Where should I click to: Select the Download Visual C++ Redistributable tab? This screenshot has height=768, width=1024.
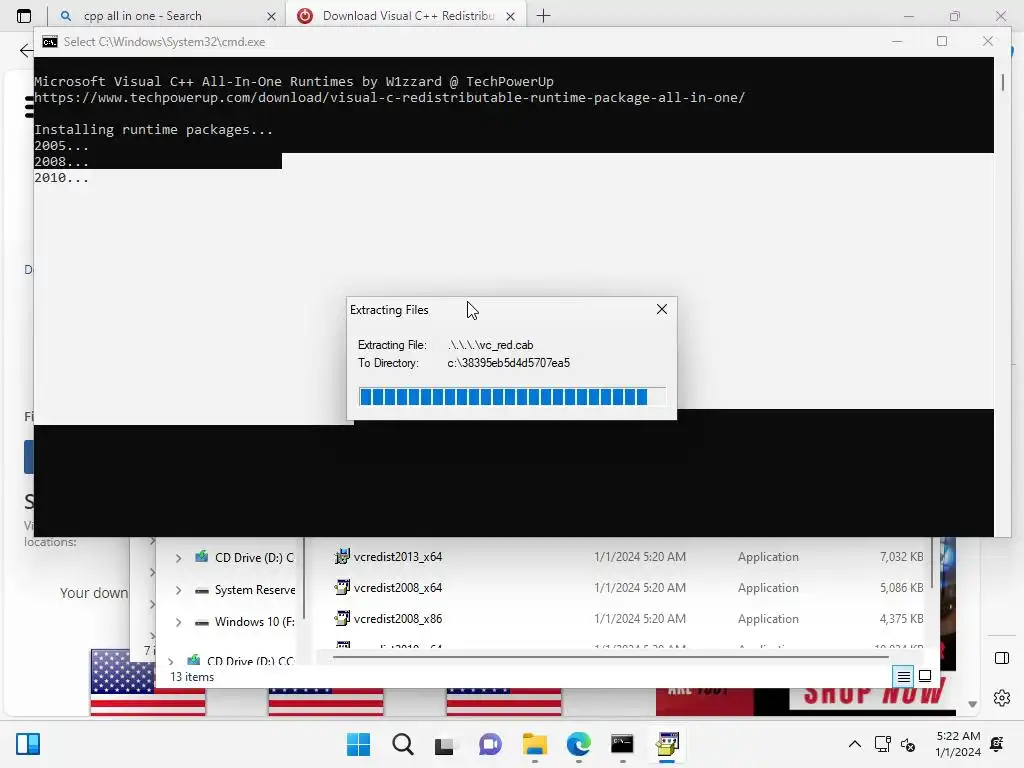point(408,16)
